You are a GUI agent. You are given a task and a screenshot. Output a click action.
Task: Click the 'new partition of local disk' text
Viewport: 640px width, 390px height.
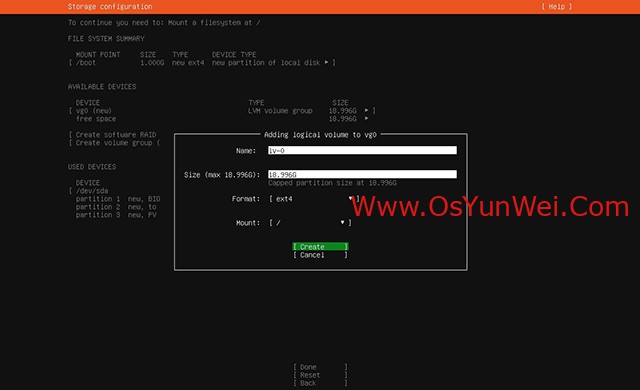click(x=266, y=62)
